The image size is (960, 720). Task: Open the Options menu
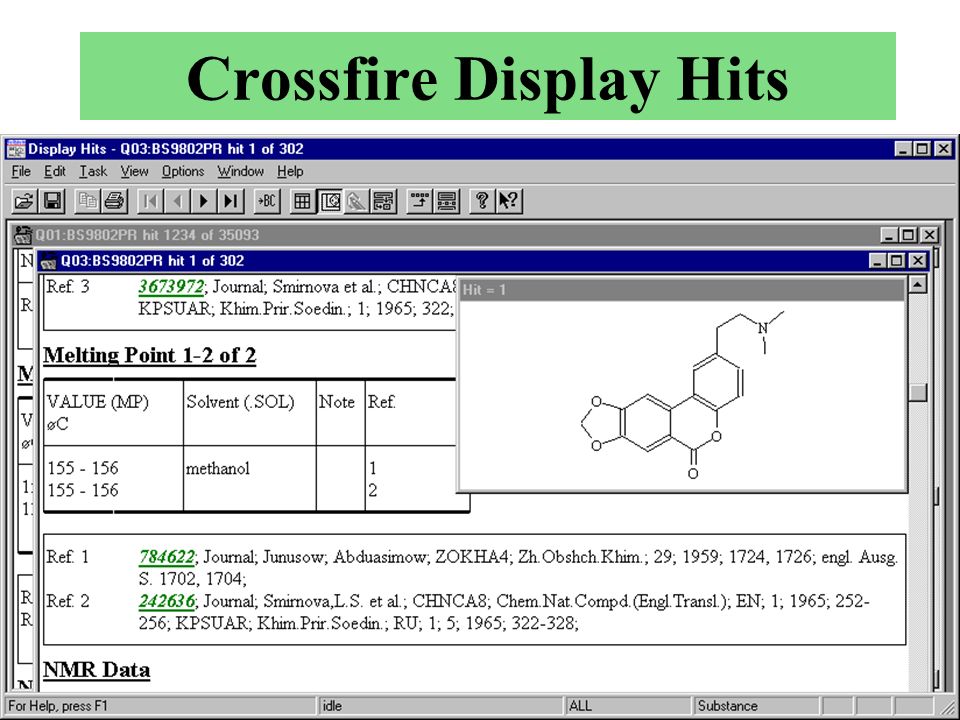182,171
